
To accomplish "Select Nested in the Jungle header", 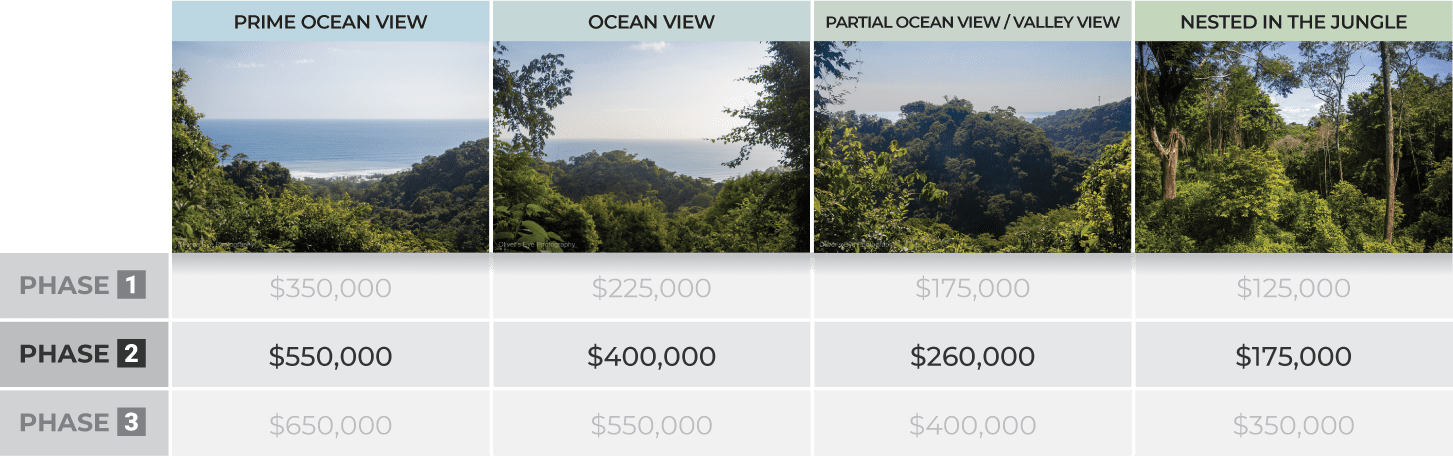I will 1293,21.
